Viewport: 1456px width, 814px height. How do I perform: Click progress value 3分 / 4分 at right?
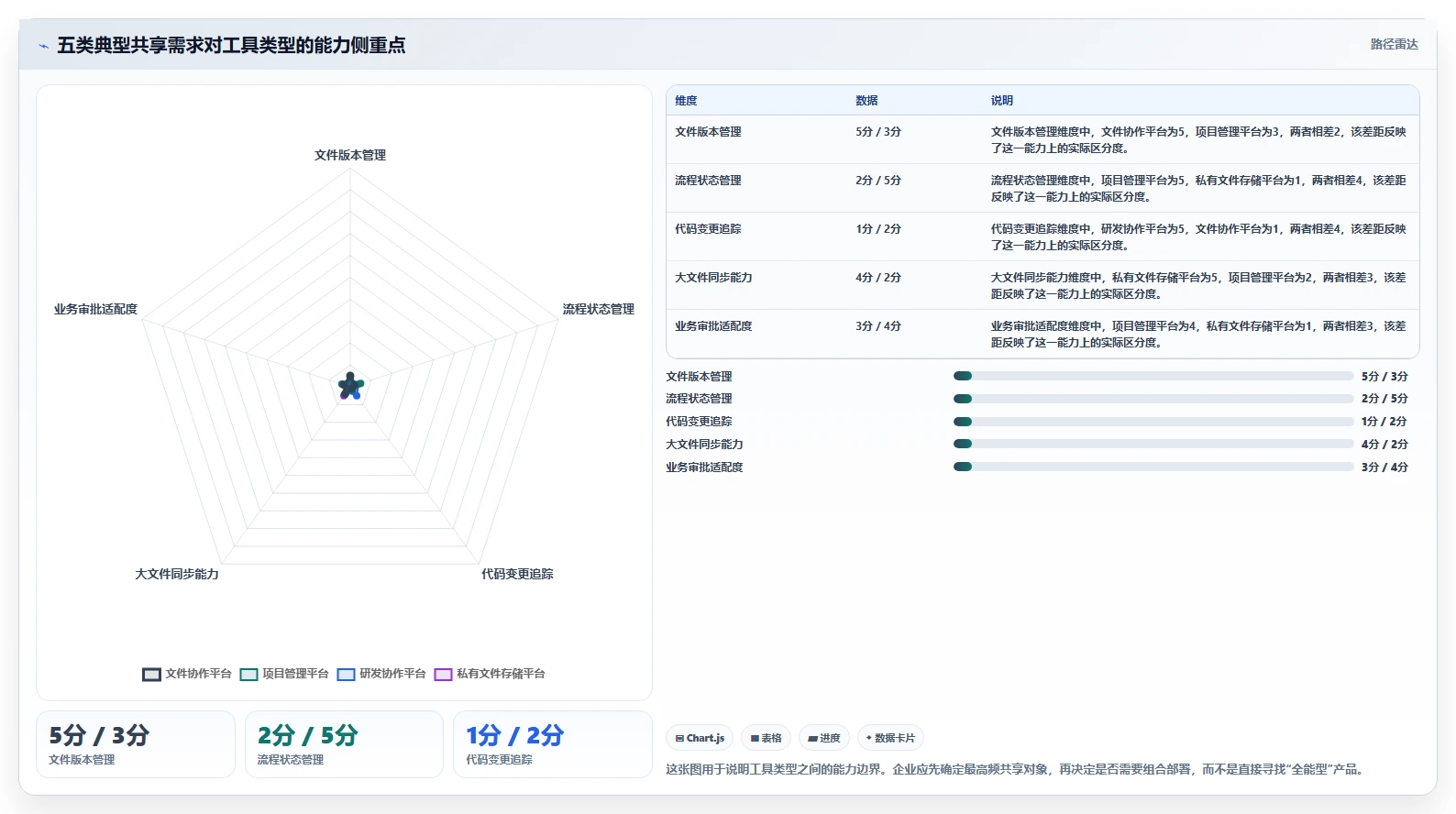1384,467
